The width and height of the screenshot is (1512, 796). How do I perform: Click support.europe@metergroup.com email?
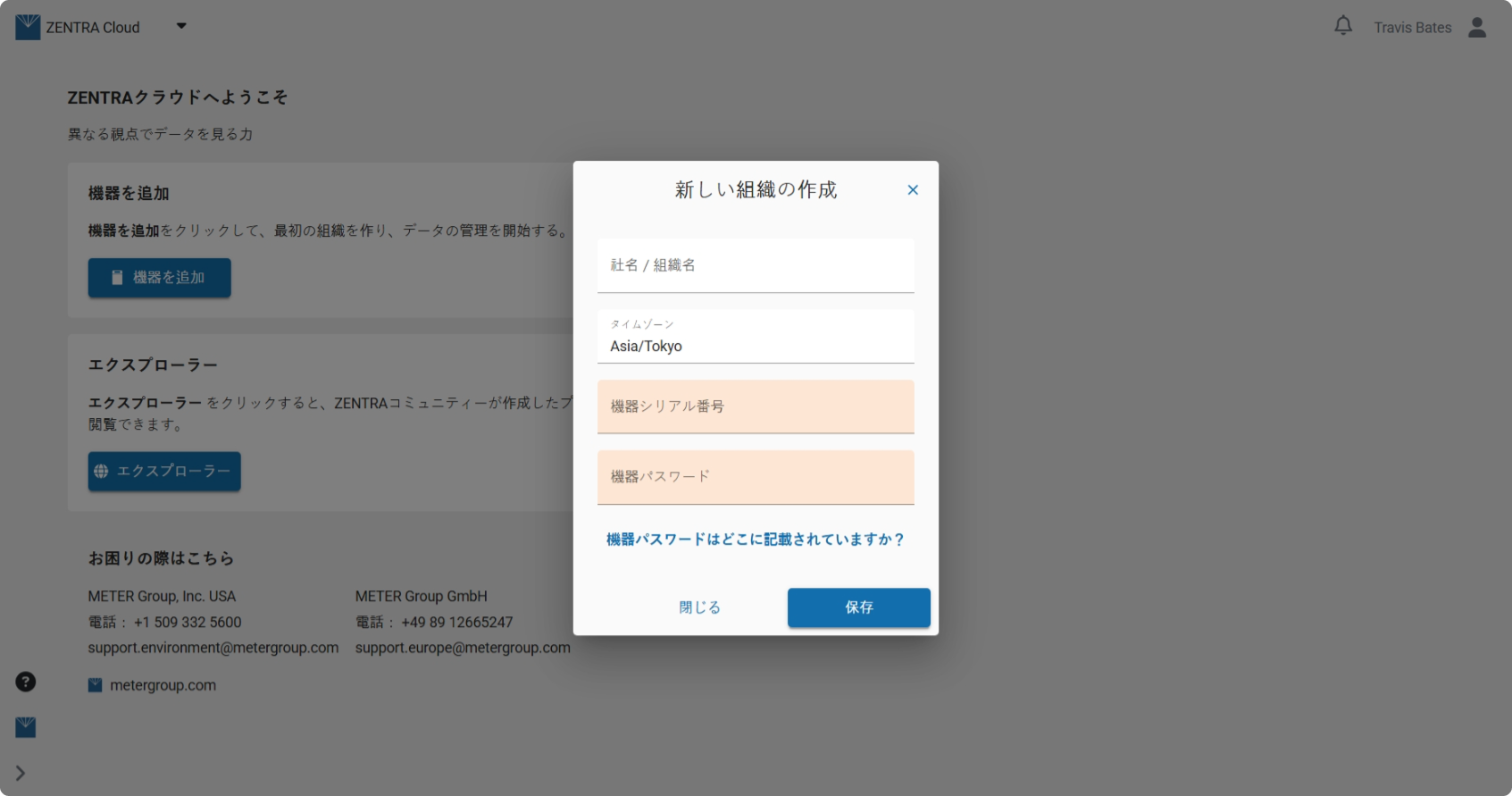[463, 648]
